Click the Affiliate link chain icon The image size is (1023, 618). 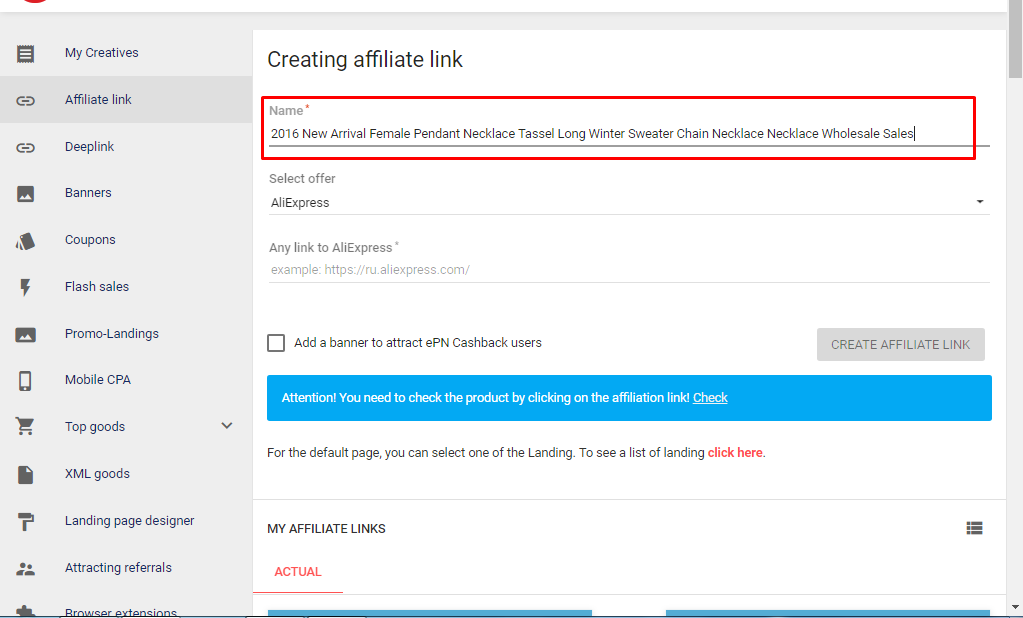pos(25,100)
